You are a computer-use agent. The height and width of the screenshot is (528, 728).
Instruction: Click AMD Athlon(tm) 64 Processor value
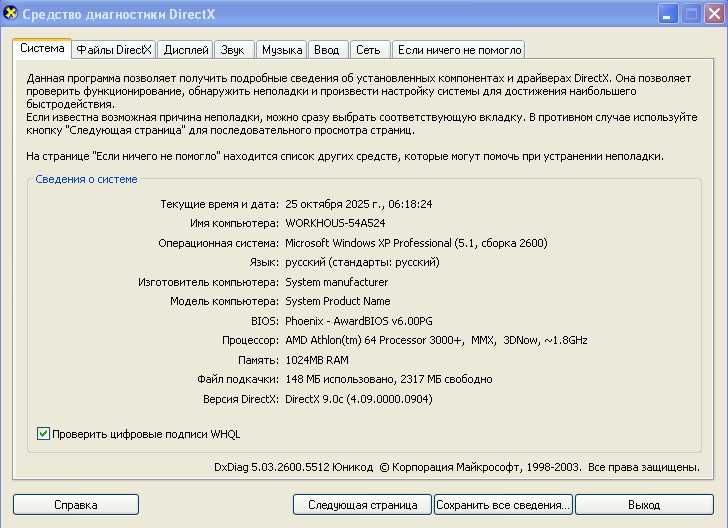pyautogui.click(x=436, y=340)
